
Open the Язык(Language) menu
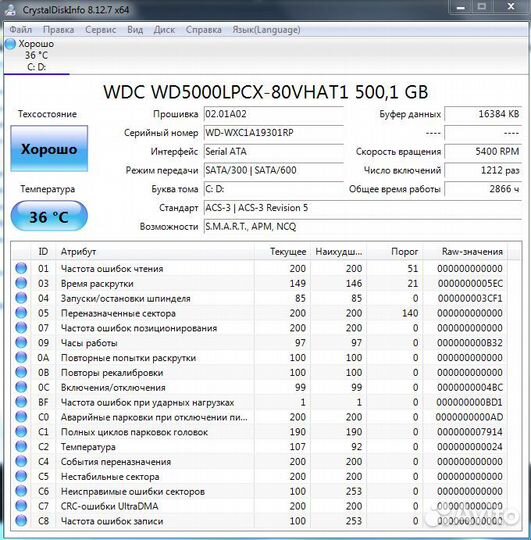[x=266, y=30]
